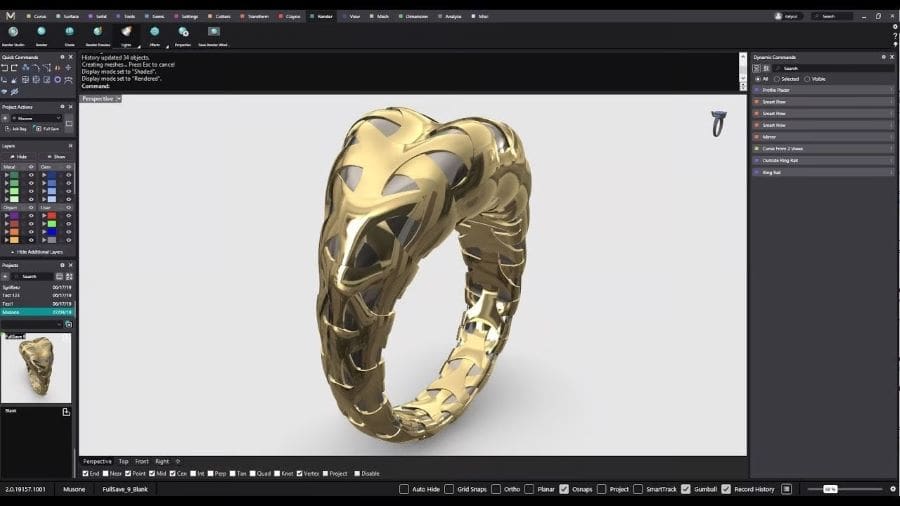Click the Dynamic Commands search field
Image resolution: width=900 pixels, height=506 pixels.
click(x=833, y=68)
